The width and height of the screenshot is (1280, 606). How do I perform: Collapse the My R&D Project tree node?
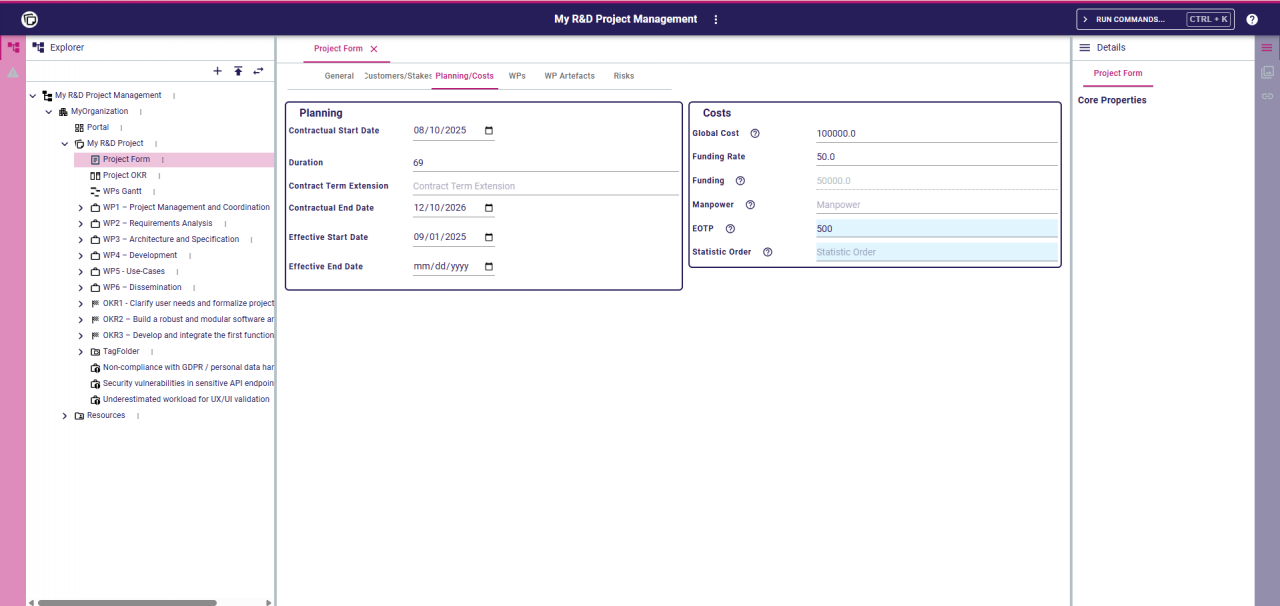[64, 143]
